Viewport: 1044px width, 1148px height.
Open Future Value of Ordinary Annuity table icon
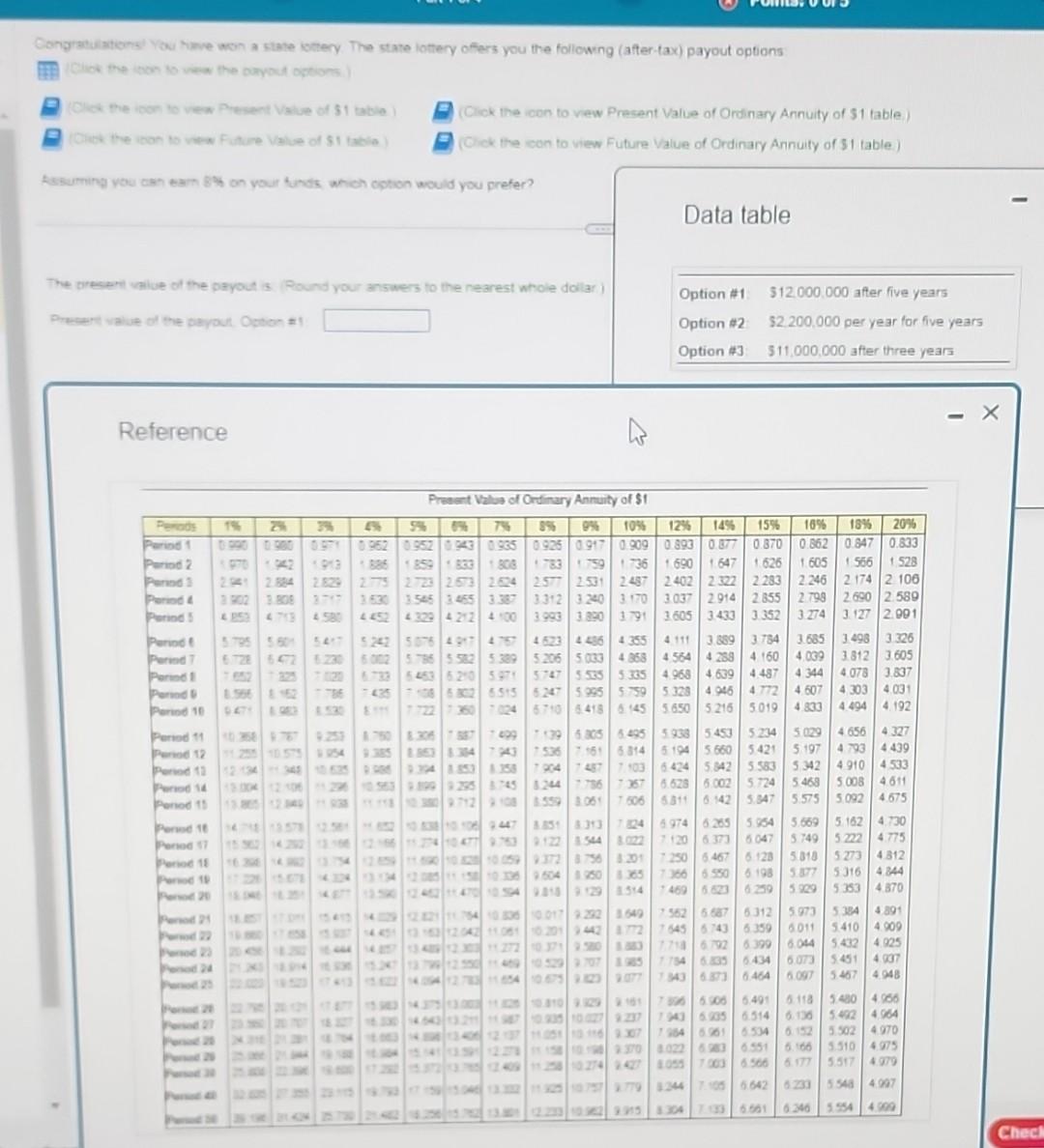tap(442, 145)
